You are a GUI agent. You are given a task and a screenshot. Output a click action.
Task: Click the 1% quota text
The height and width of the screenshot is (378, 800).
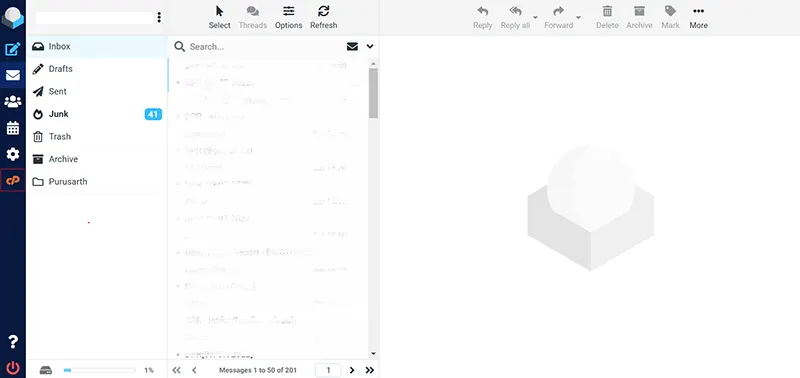pyautogui.click(x=149, y=370)
